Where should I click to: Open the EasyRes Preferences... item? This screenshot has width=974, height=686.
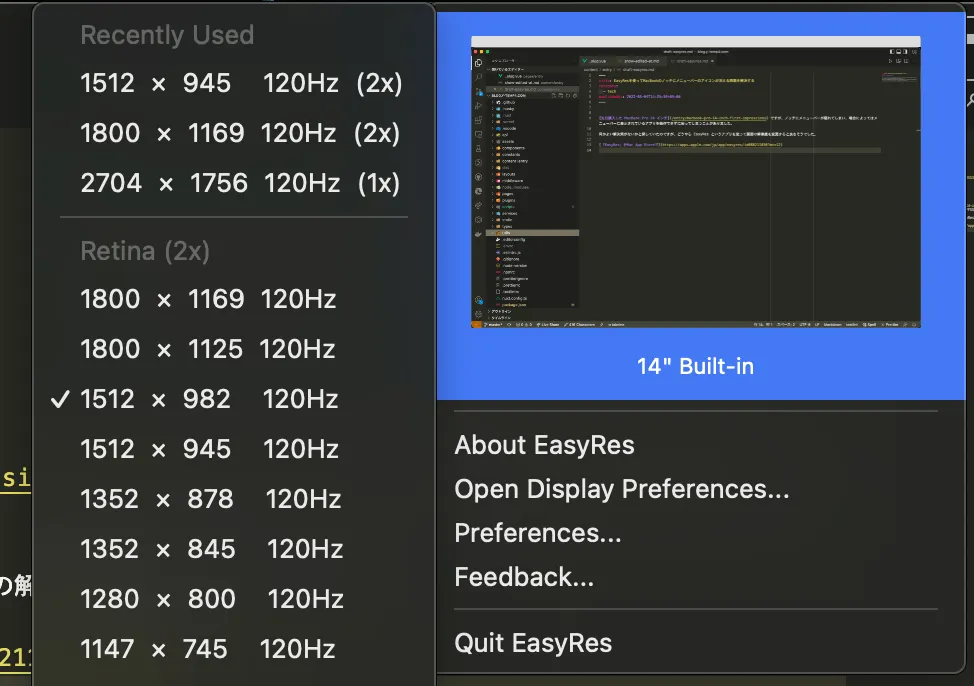click(x=537, y=533)
